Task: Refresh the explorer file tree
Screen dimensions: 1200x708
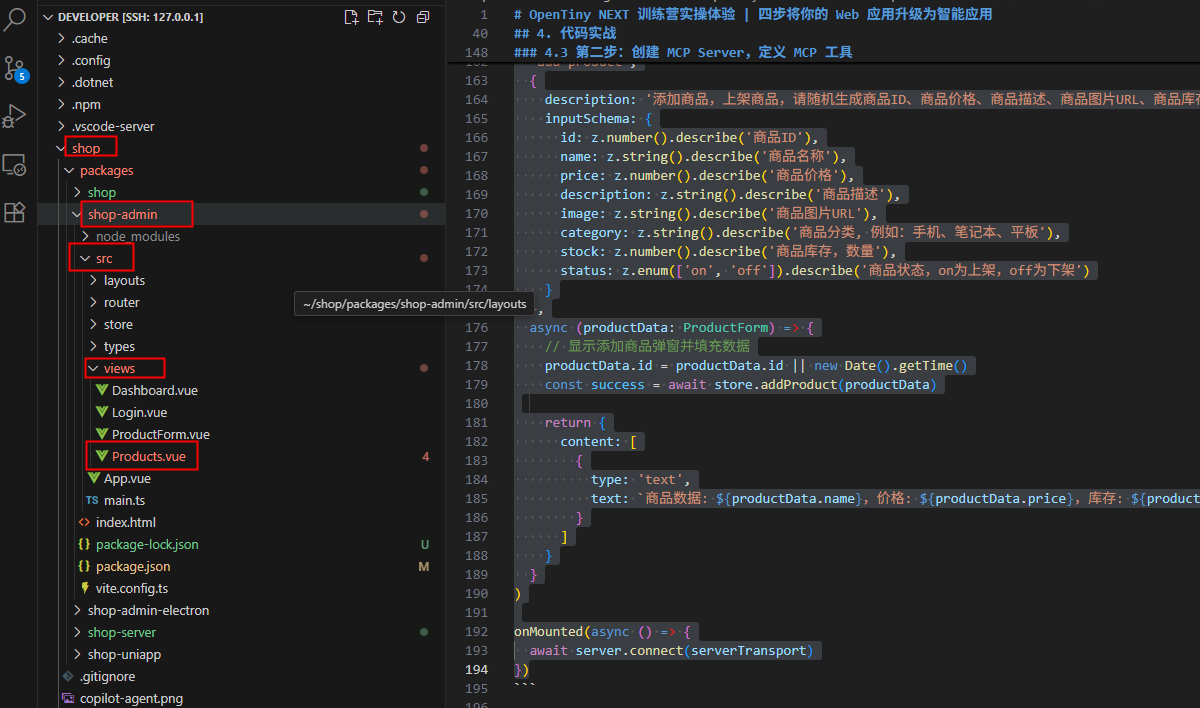Action: tap(399, 17)
